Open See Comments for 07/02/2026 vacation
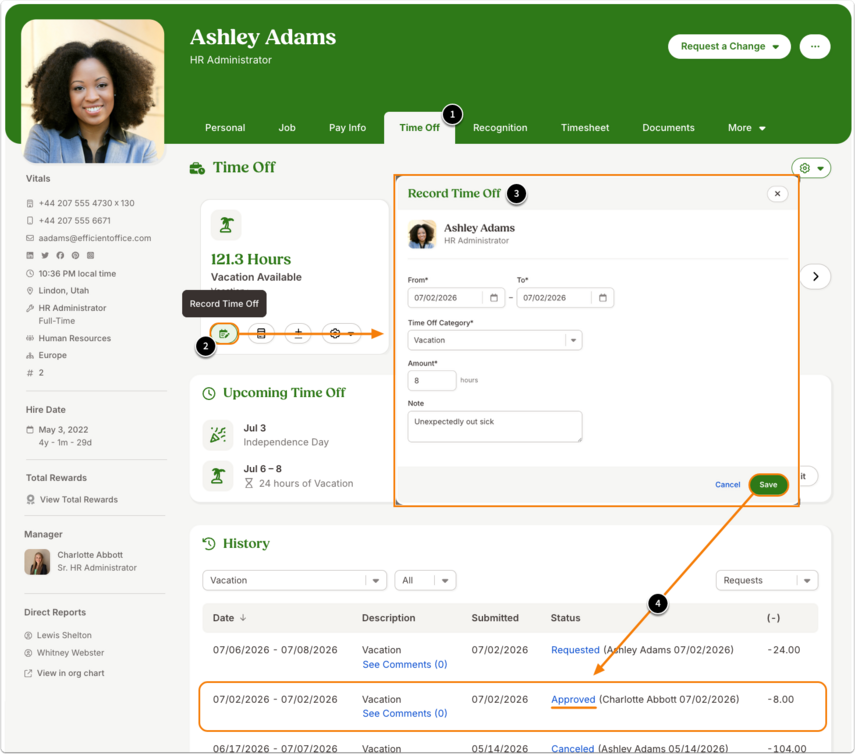 (x=405, y=714)
